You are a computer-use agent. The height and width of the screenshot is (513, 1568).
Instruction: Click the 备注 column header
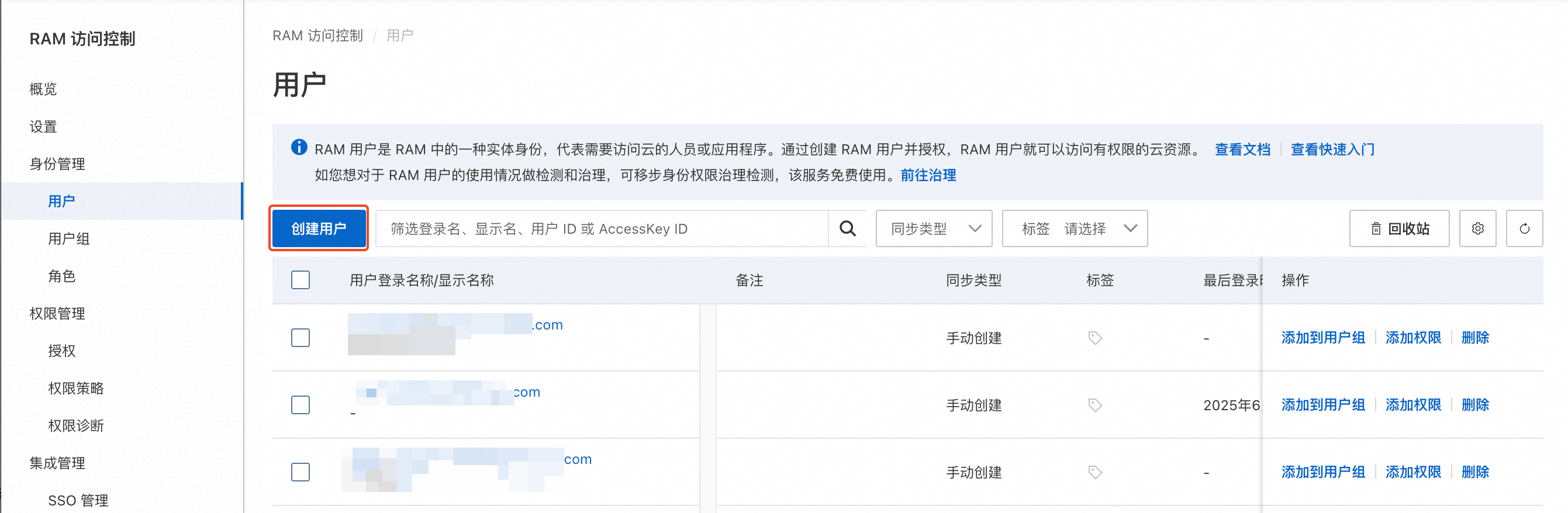click(750, 280)
